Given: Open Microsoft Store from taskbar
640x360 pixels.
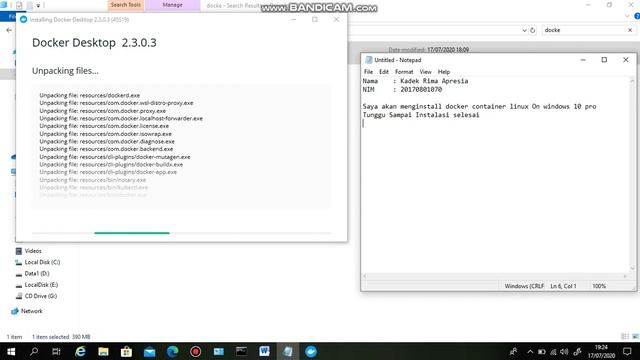Looking at the screenshot, I should tap(126, 351).
